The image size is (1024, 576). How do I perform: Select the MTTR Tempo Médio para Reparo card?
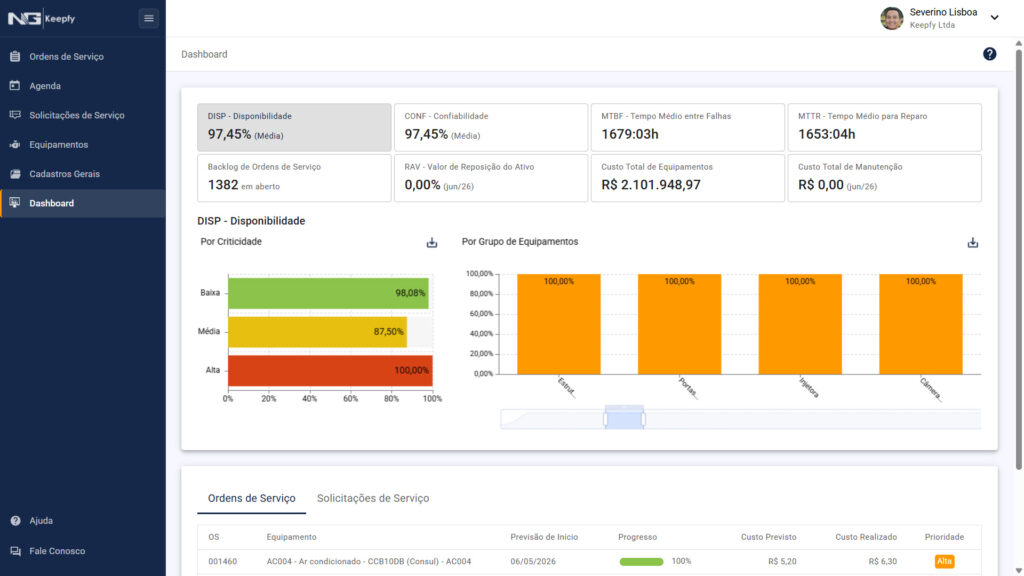pos(884,127)
